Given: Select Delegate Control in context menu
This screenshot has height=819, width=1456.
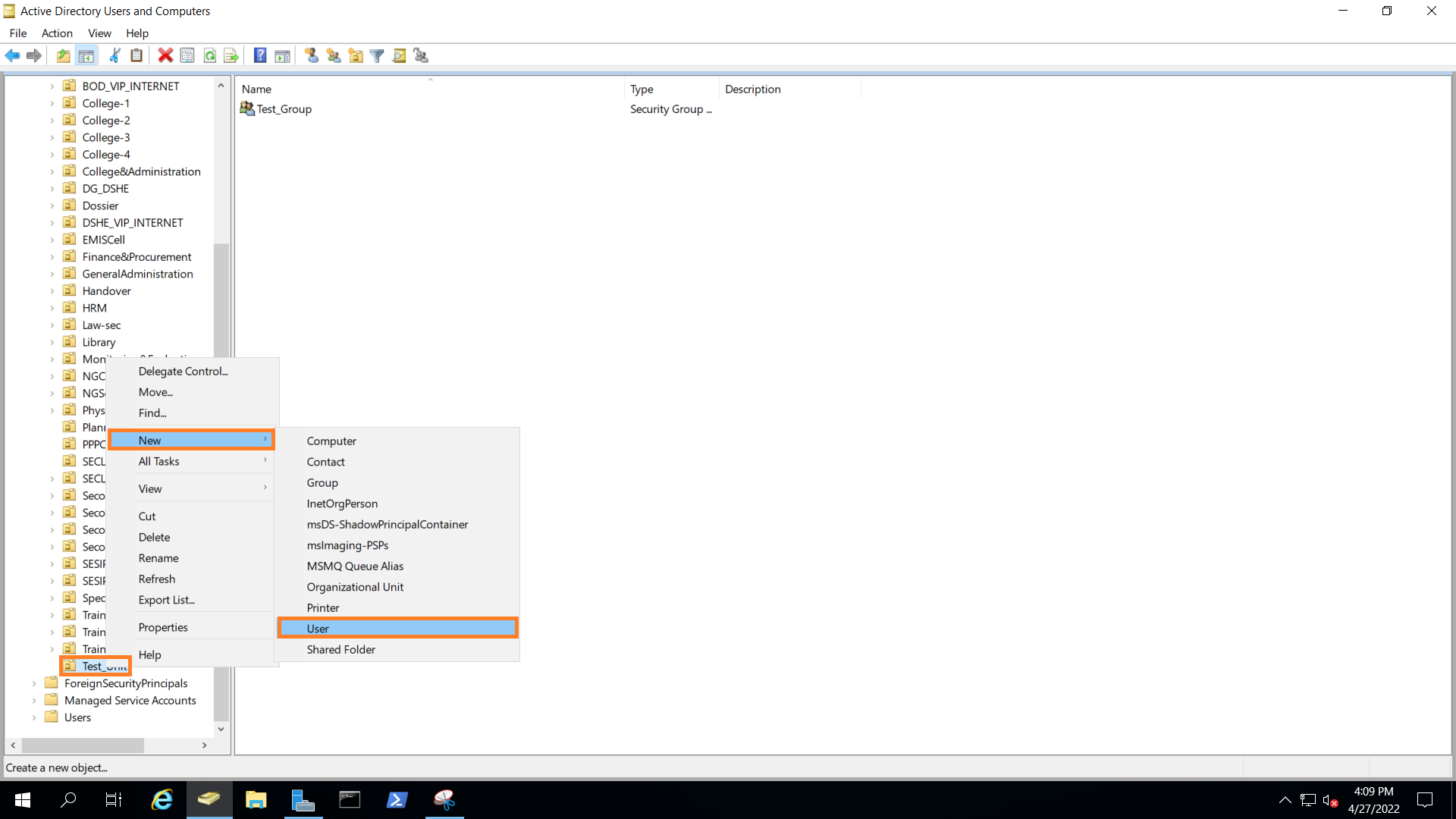Looking at the screenshot, I should pyautogui.click(x=192, y=371).
